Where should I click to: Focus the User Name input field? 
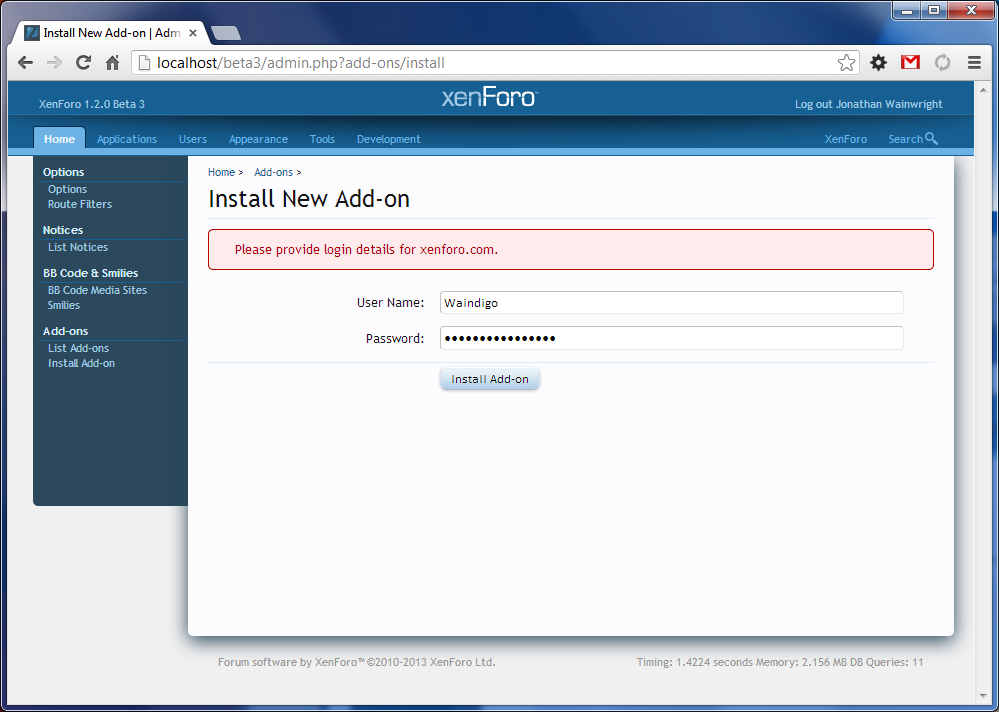click(x=672, y=303)
